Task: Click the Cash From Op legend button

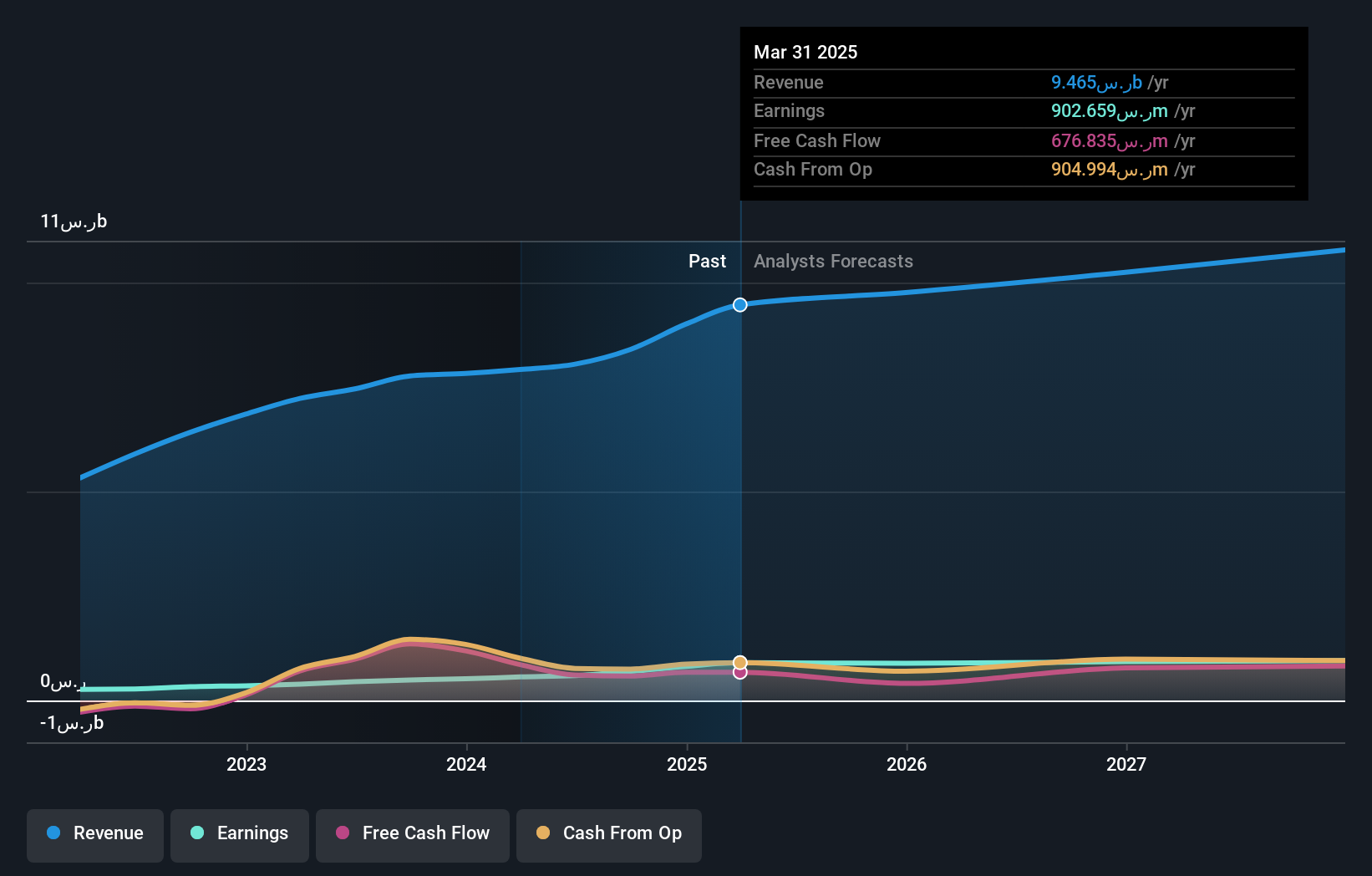Action: coord(608,834)
